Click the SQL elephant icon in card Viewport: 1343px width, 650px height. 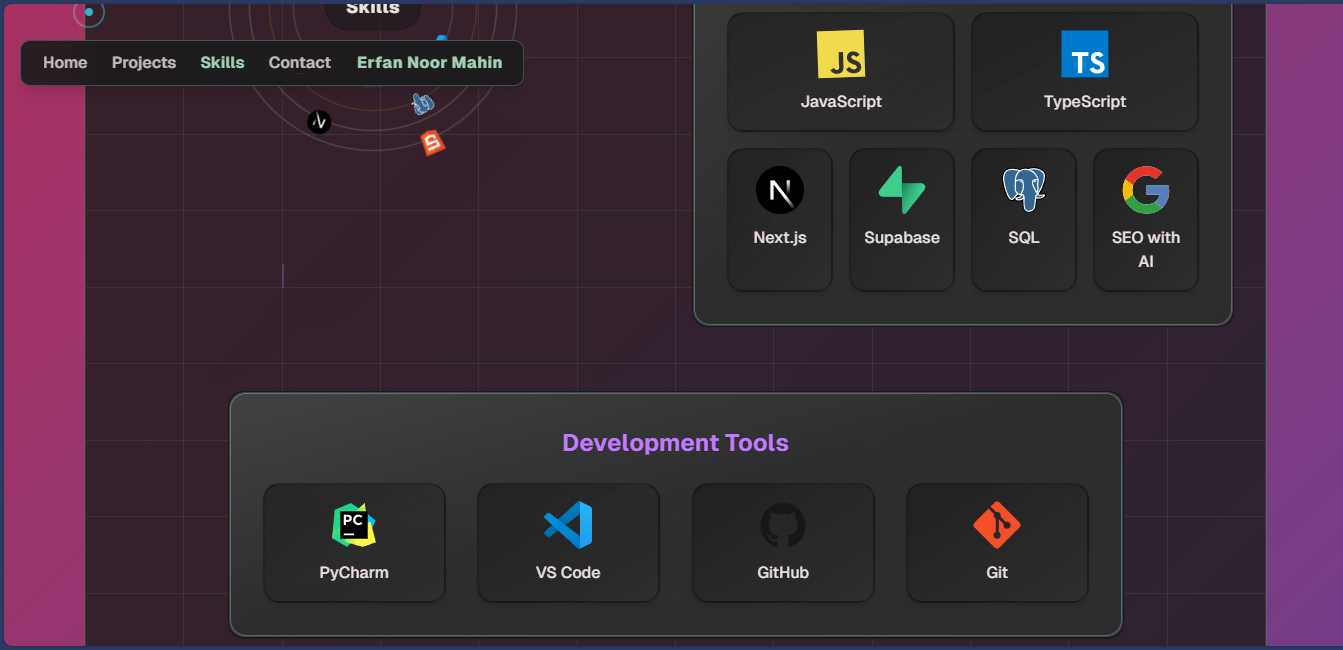click(1024, 190)
